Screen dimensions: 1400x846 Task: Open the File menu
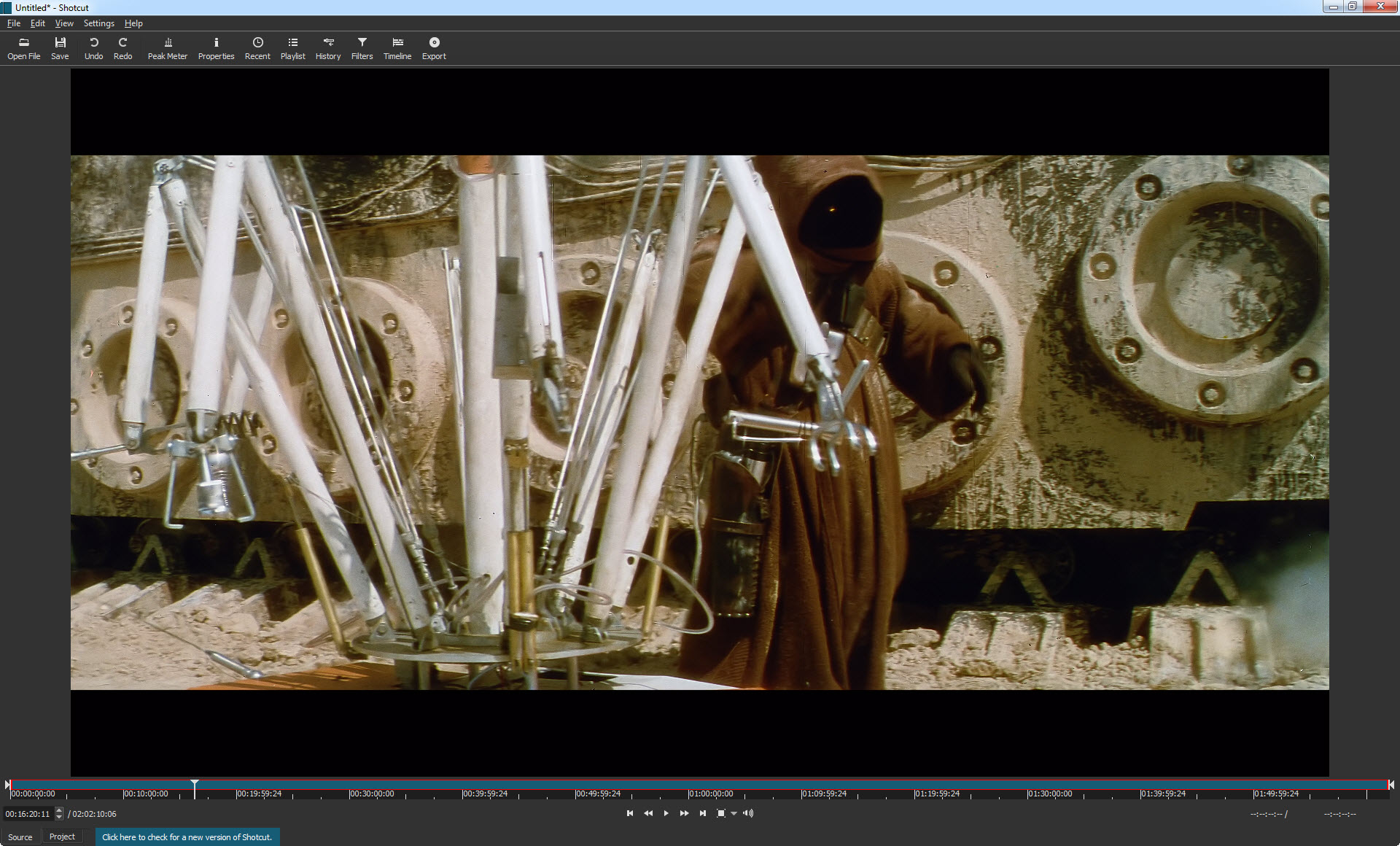(14, 23)
